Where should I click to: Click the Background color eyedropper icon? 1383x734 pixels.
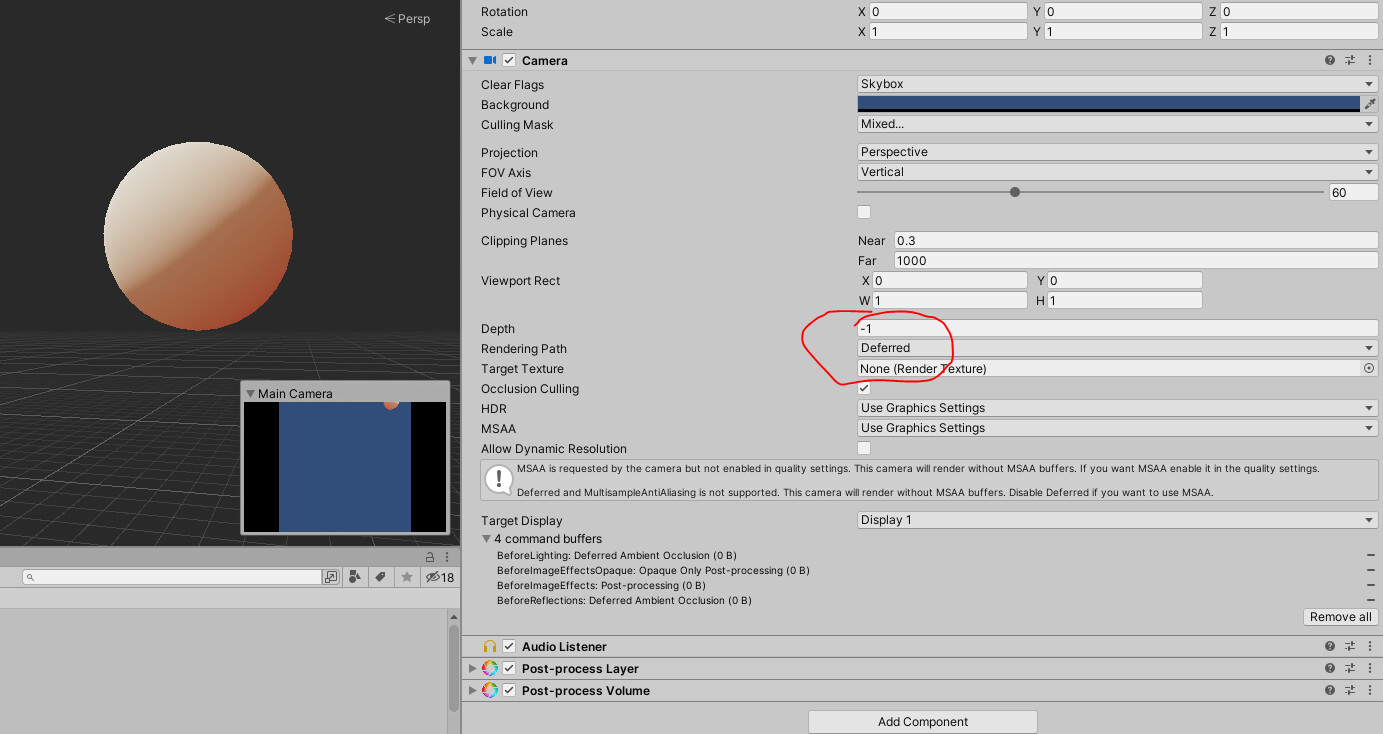[x=1371, y=104]
